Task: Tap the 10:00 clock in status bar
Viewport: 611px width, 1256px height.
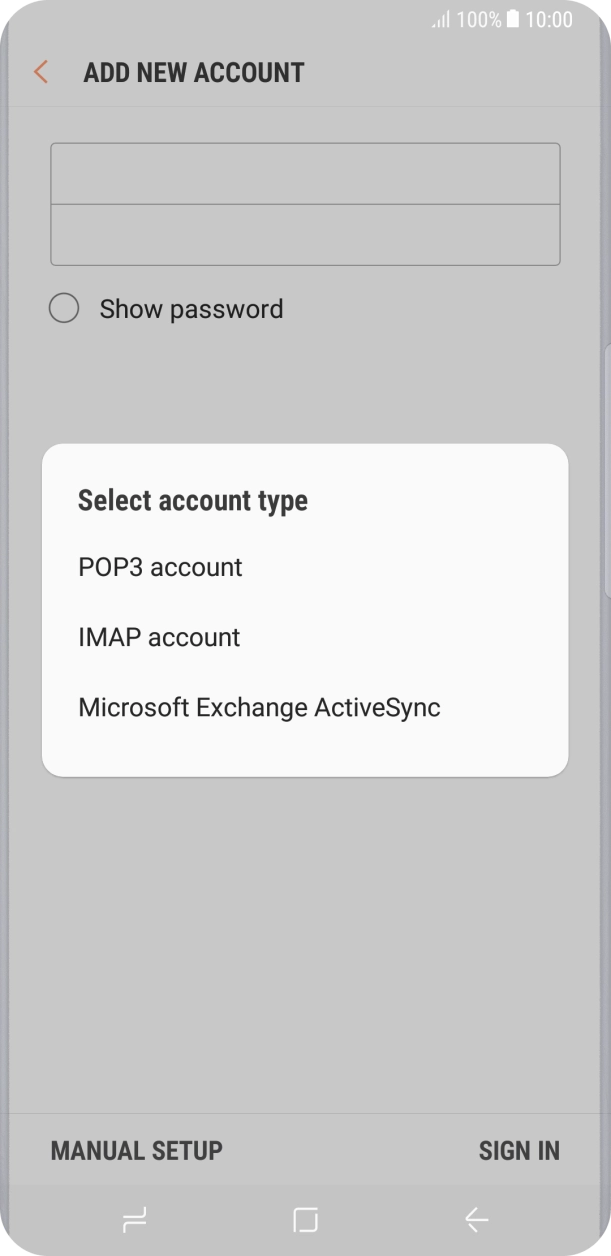Action: point(549,20)
